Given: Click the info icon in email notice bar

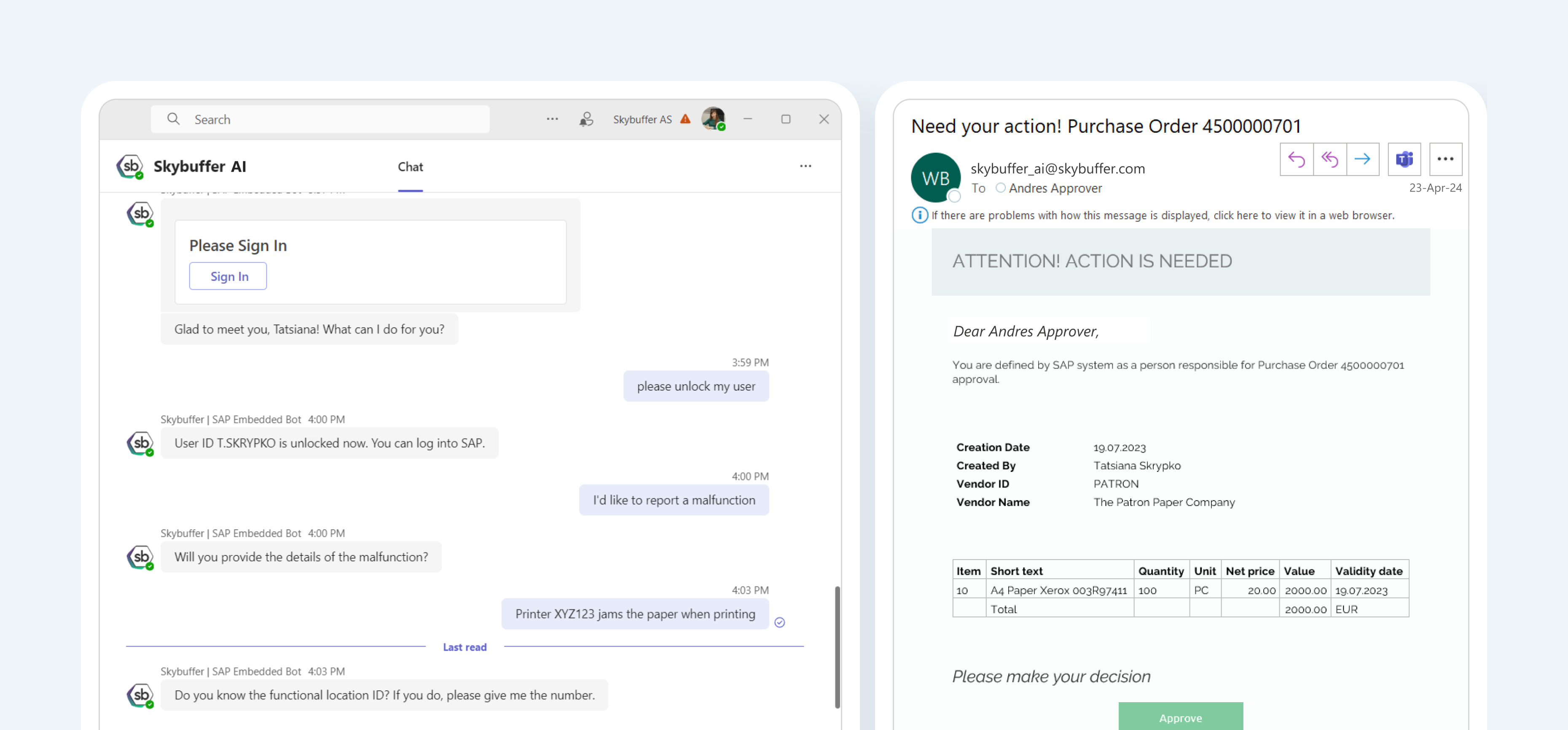Looking at the screenshot, I should tap(919, 215).
